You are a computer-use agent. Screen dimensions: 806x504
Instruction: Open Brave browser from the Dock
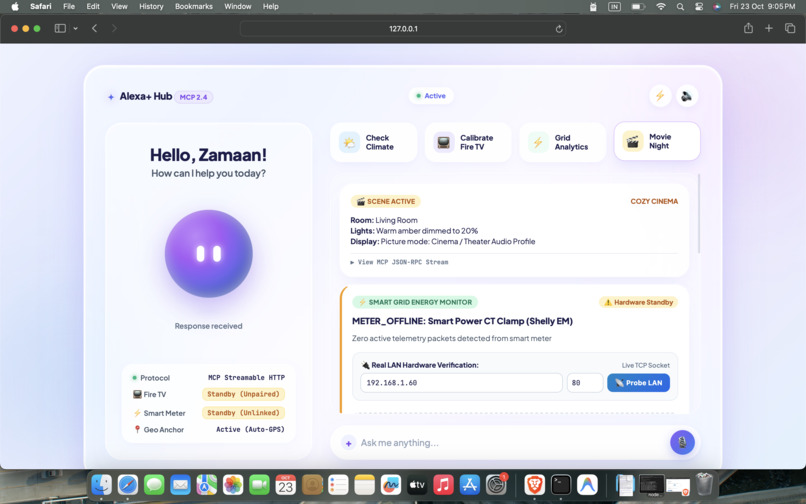(535, 484)
